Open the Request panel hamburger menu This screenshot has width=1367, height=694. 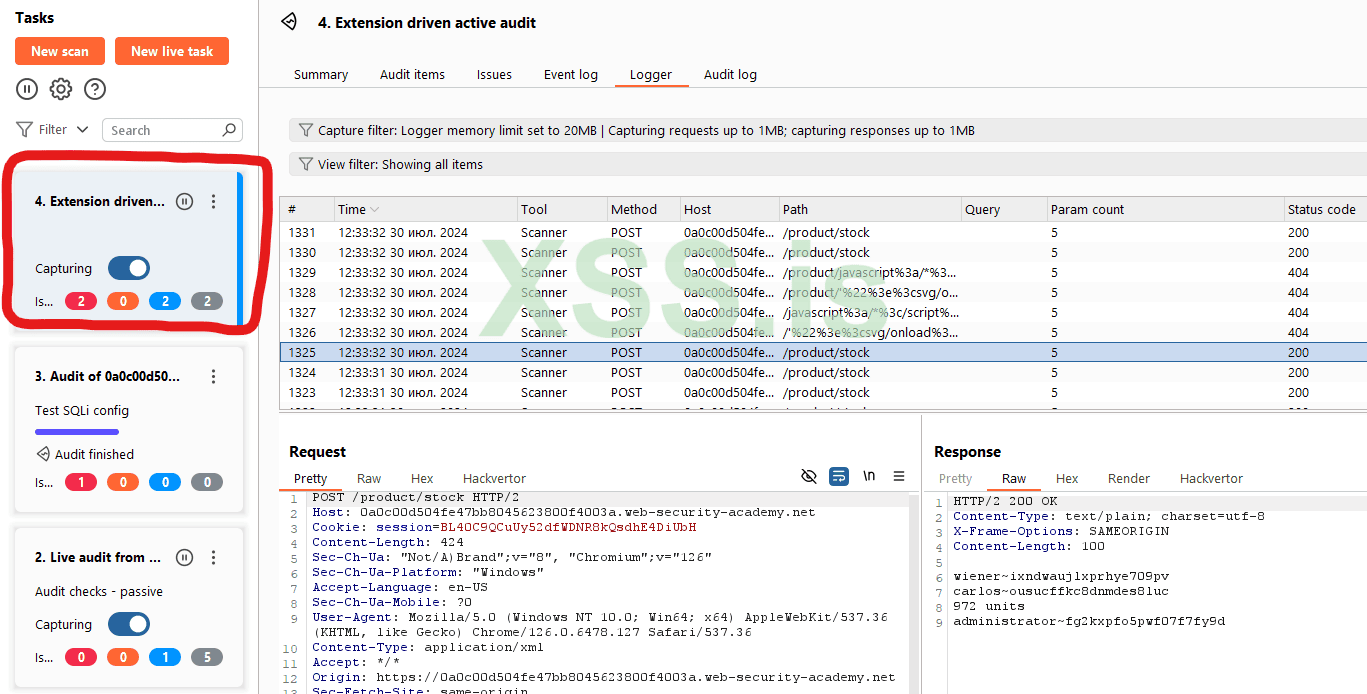(899, 477)
